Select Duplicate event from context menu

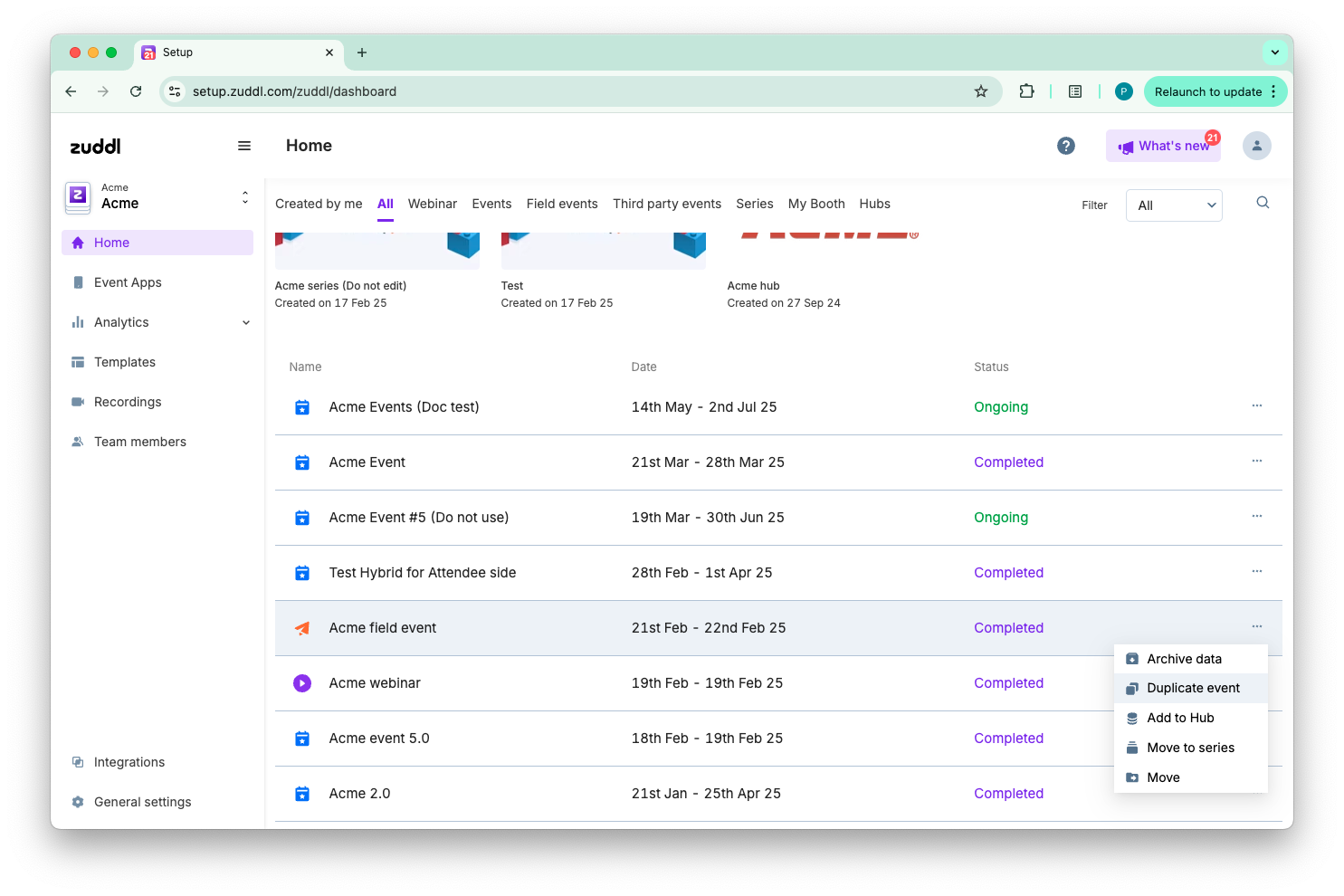coord(1192,688)
